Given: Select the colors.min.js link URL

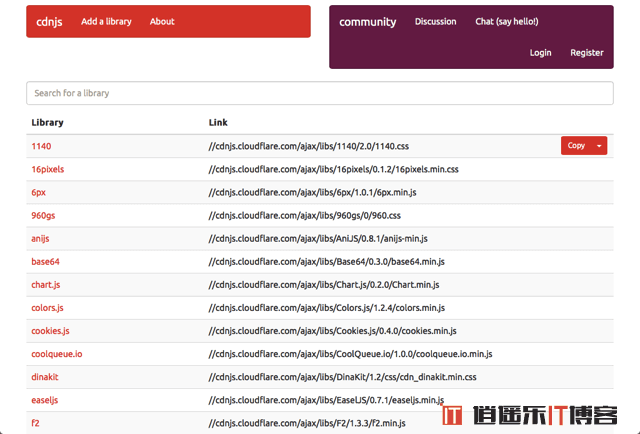Looking at the screenshot, I should tap(327, 308).
